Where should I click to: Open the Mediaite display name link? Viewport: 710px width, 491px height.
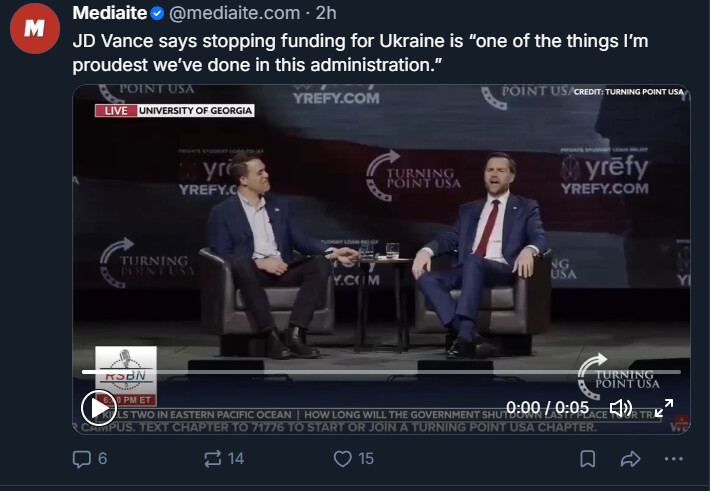(109, 13)
